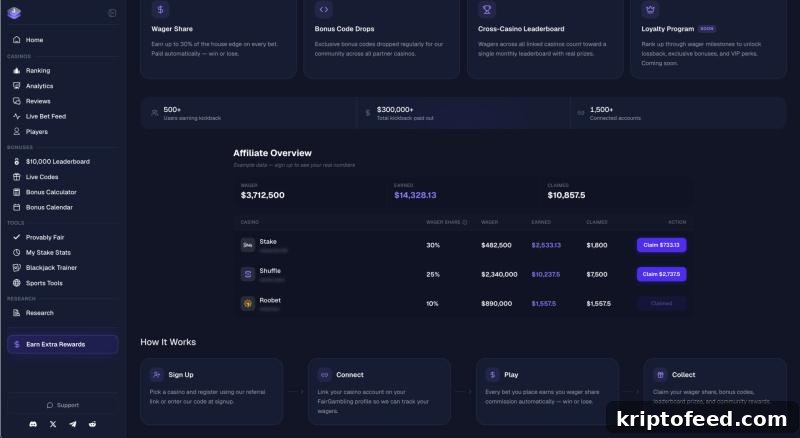
Task: Click the Wager Share dollar icon
Action: click(x=160, y=9)
